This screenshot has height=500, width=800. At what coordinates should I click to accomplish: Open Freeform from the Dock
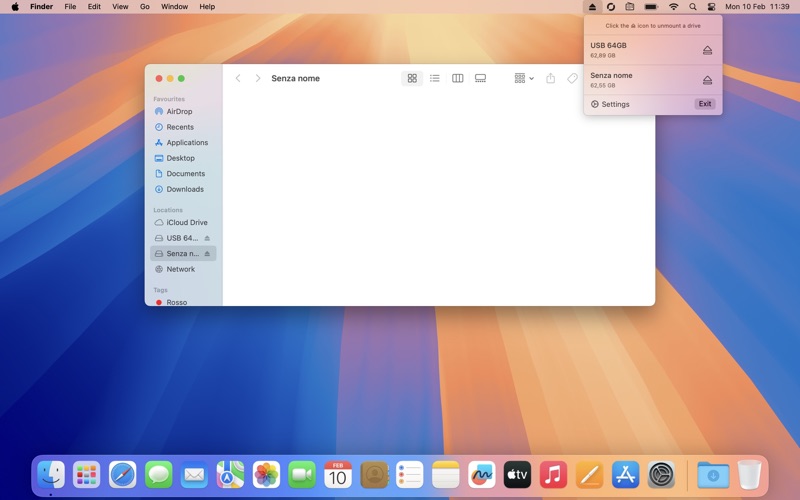tap(482, 474)
